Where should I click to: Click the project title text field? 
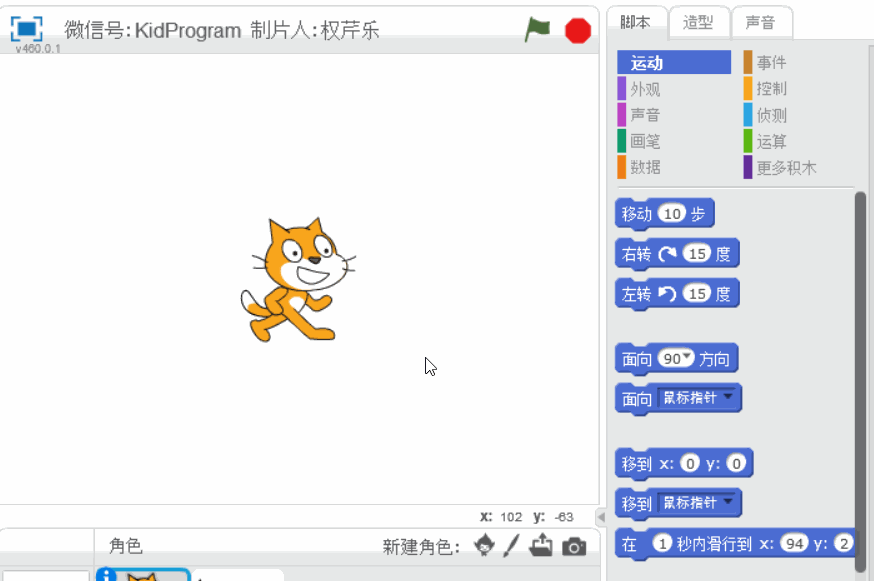point(222,30)
